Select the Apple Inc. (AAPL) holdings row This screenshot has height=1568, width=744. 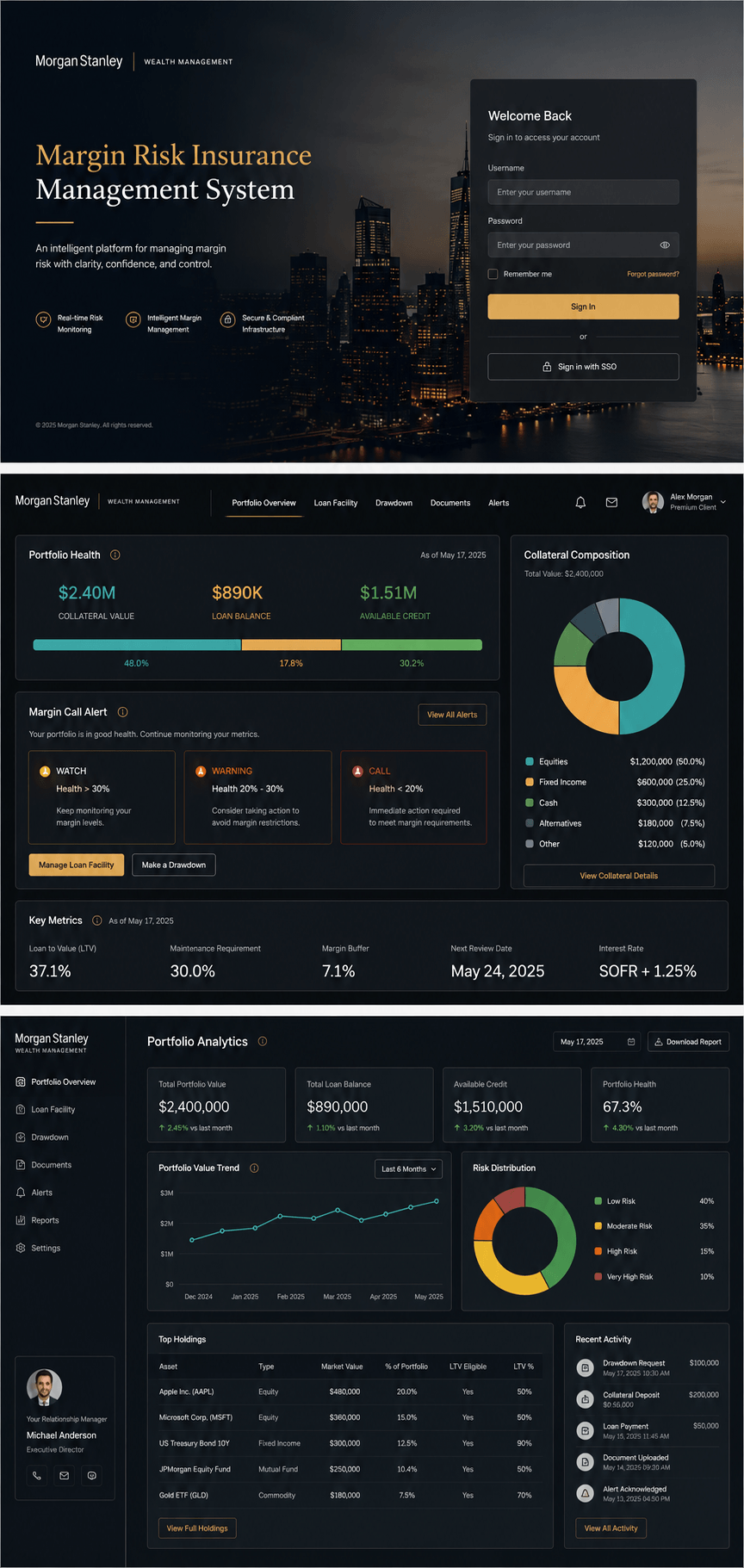pos(350,1391)
